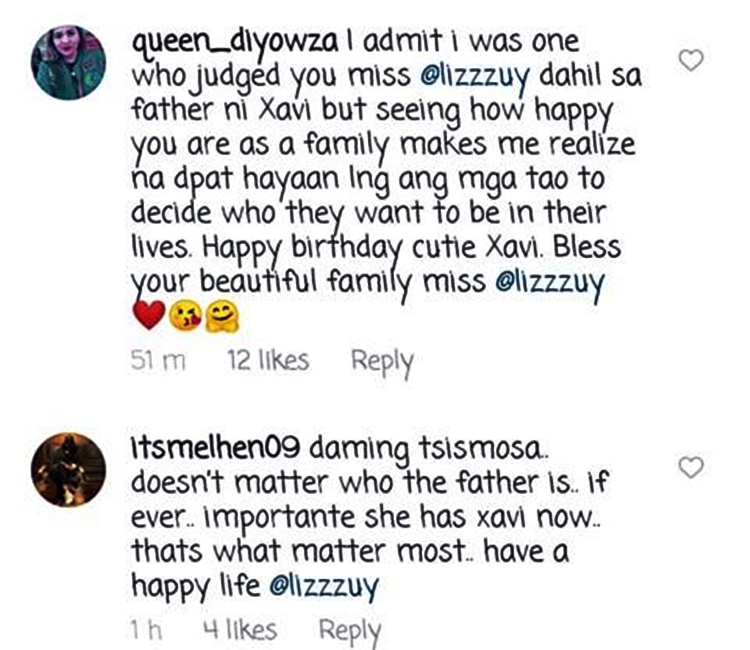Click the hugging face emoji
The height and width of the screenshot is (650, 750).
tap(222, 317)
